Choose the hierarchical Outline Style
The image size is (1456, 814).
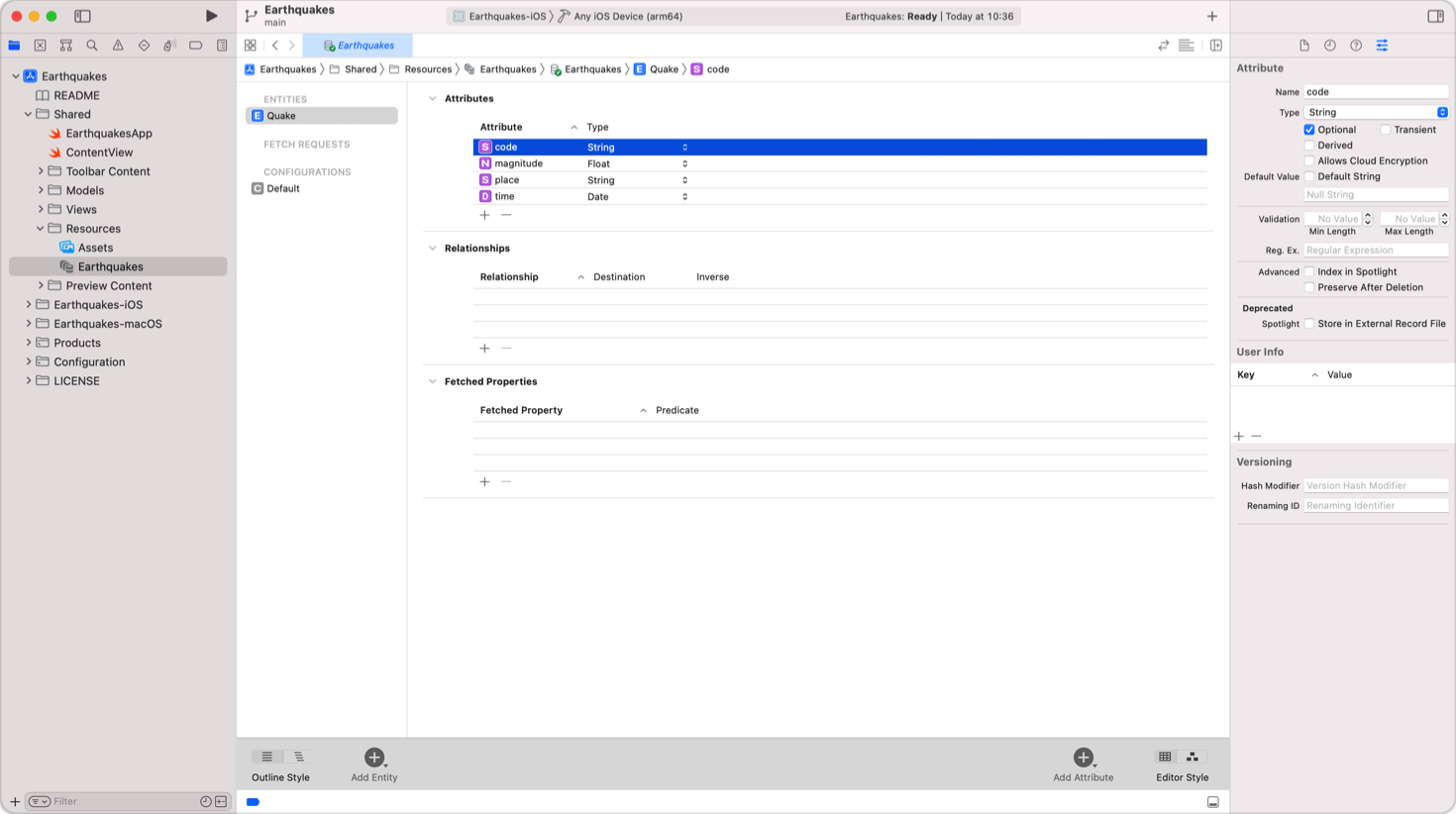click(x=298, y=757)
